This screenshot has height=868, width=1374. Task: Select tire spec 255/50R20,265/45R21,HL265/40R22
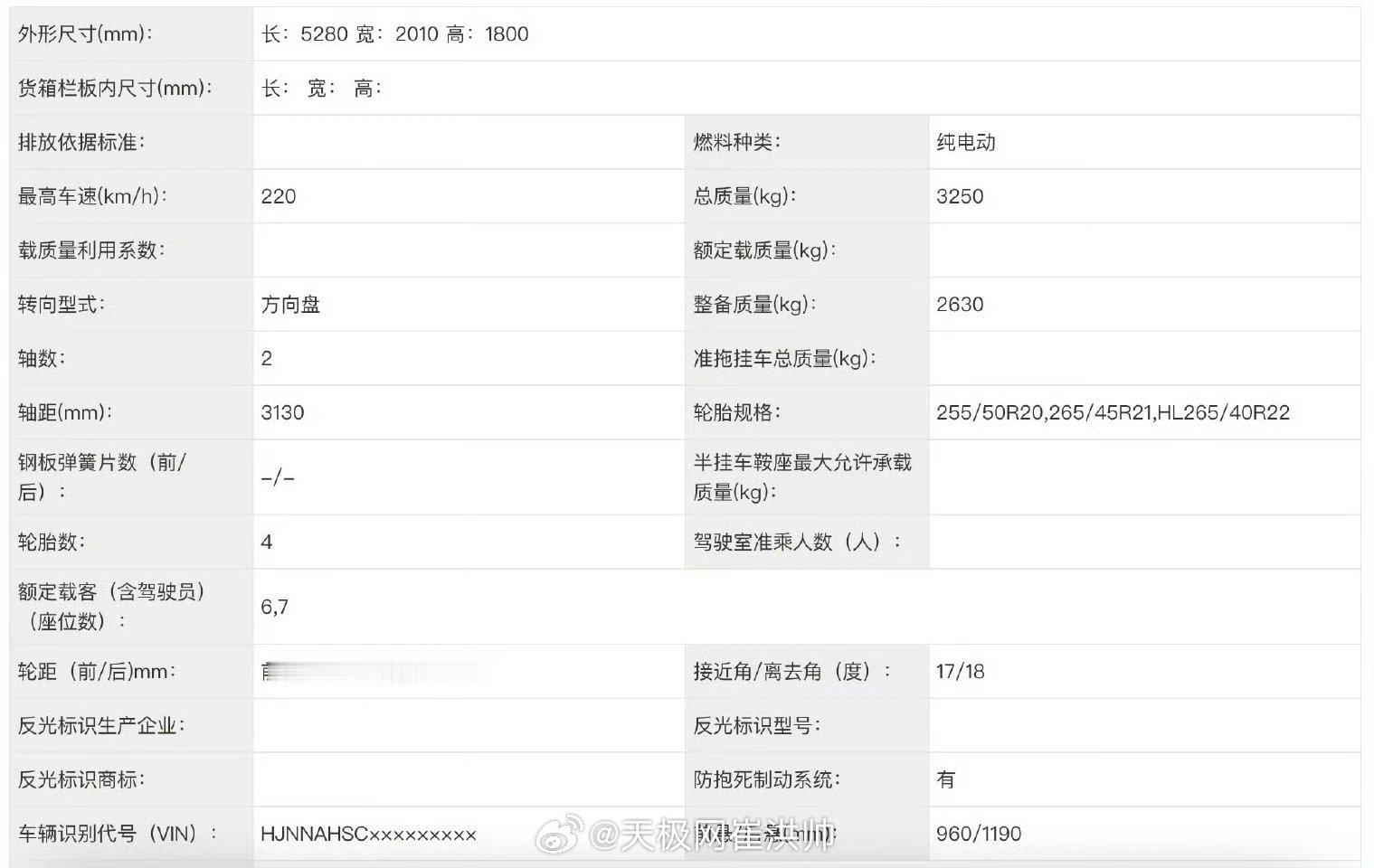(x=1113, y=413)
